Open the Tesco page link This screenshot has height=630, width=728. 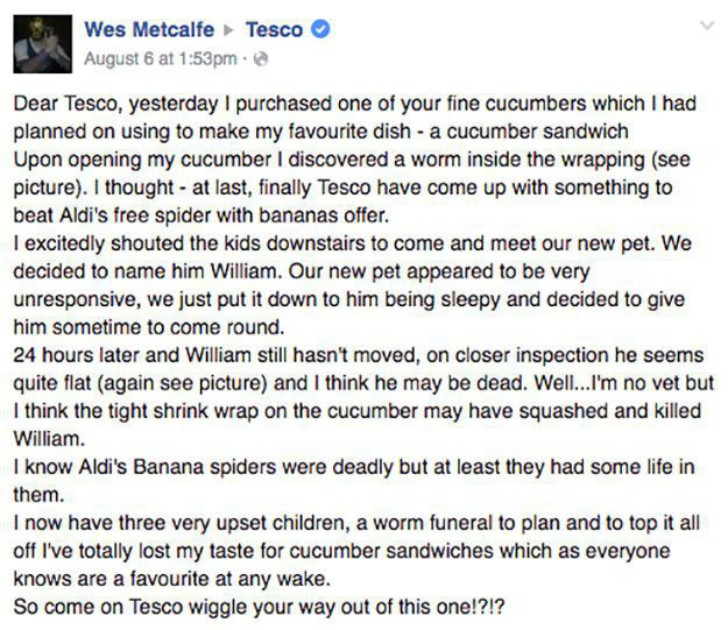(x=273, y=29)
